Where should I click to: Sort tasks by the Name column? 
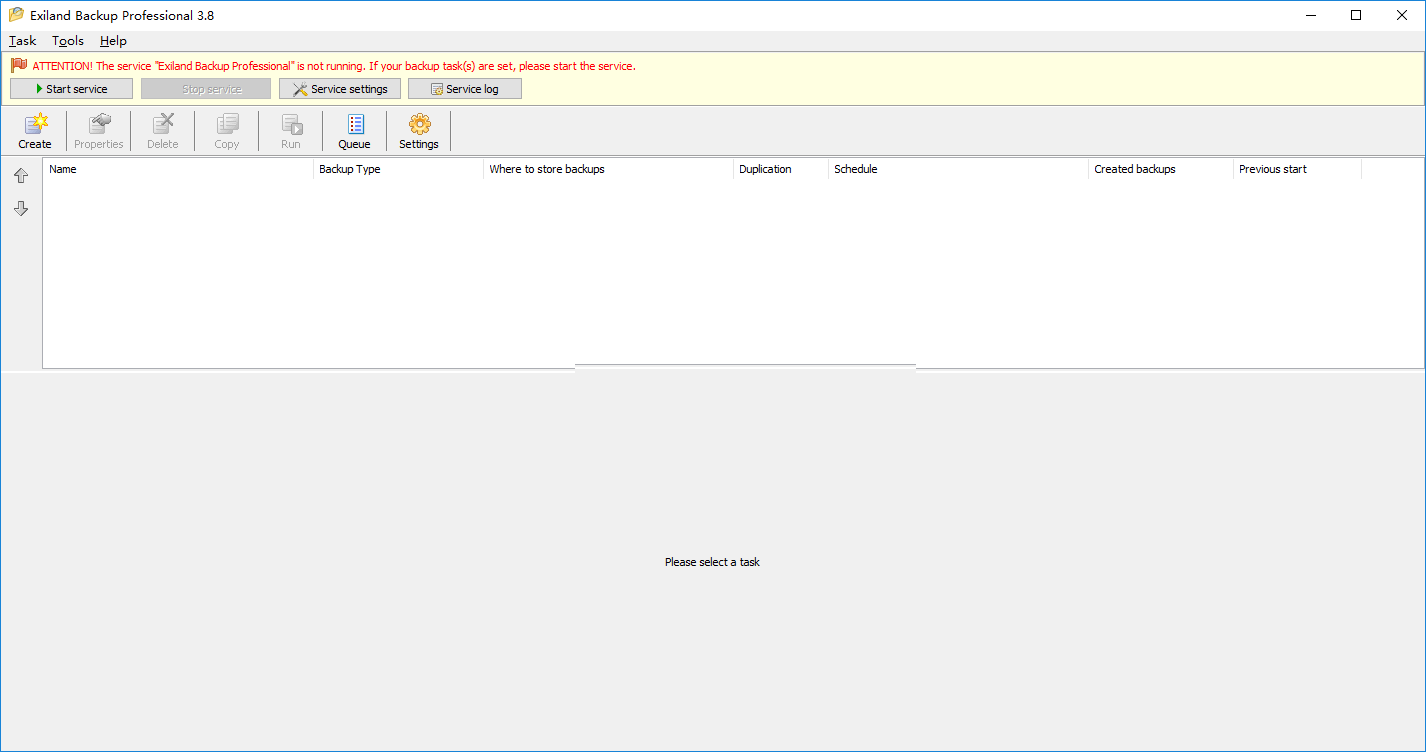tap(178, 169)
